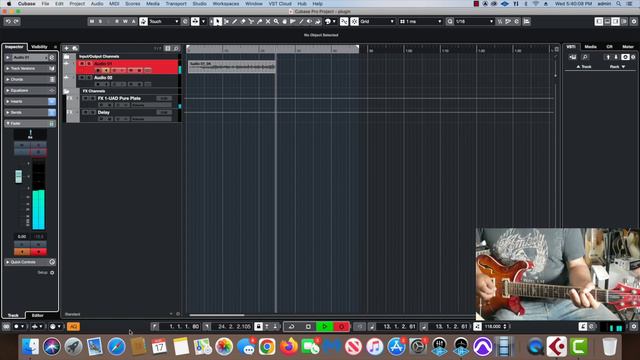640x360 pixels.
Task: Click the Add Track plus icon
Action: pyautogui.click(x=67, y=48)
